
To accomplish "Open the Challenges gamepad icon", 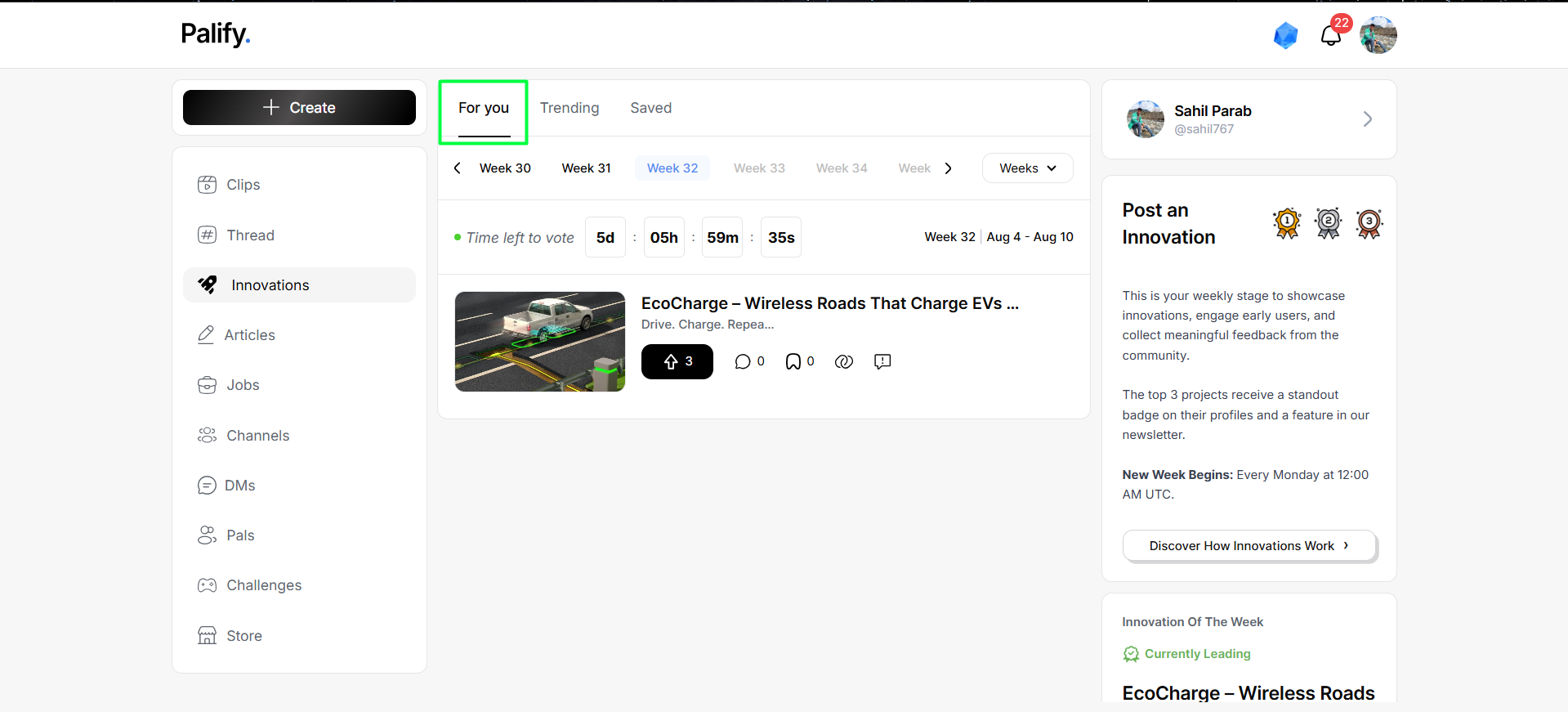I will 208,585.
